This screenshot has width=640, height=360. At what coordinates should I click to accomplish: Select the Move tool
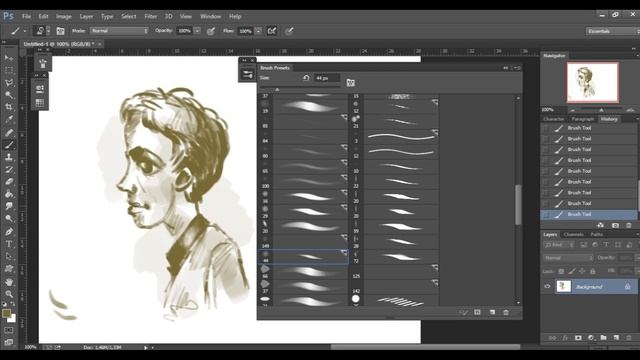coord(9,58)
